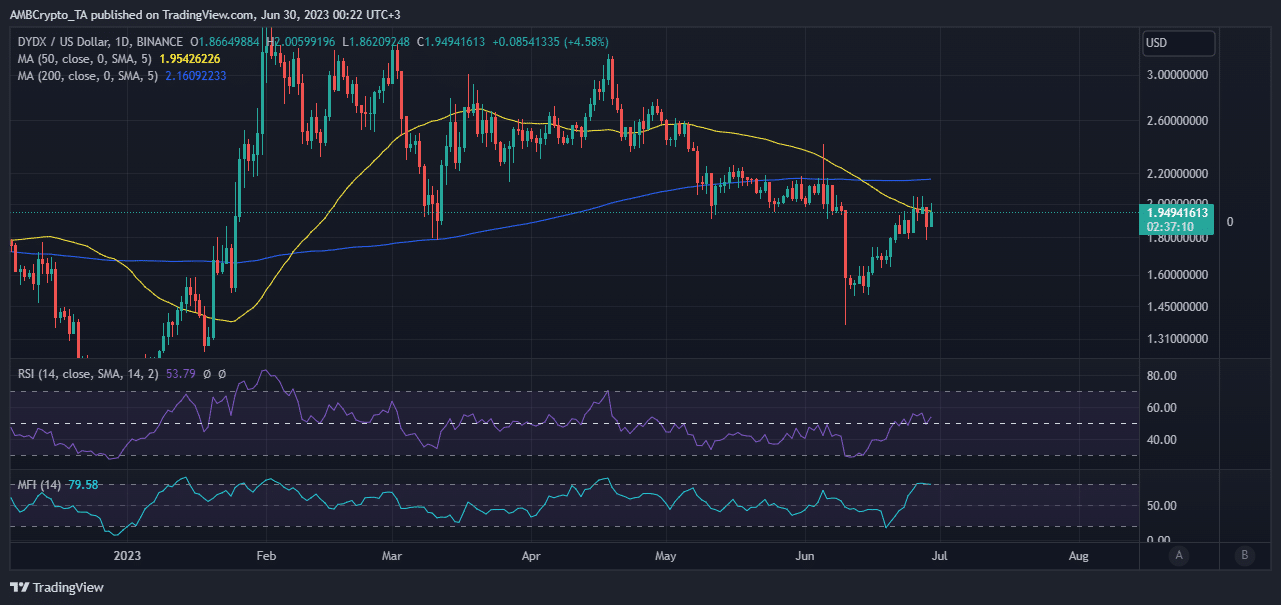The width and height of the screenshot is (1281, 605).
Task: Click the 2023 label on the time axis
Action: pos(129,555)
